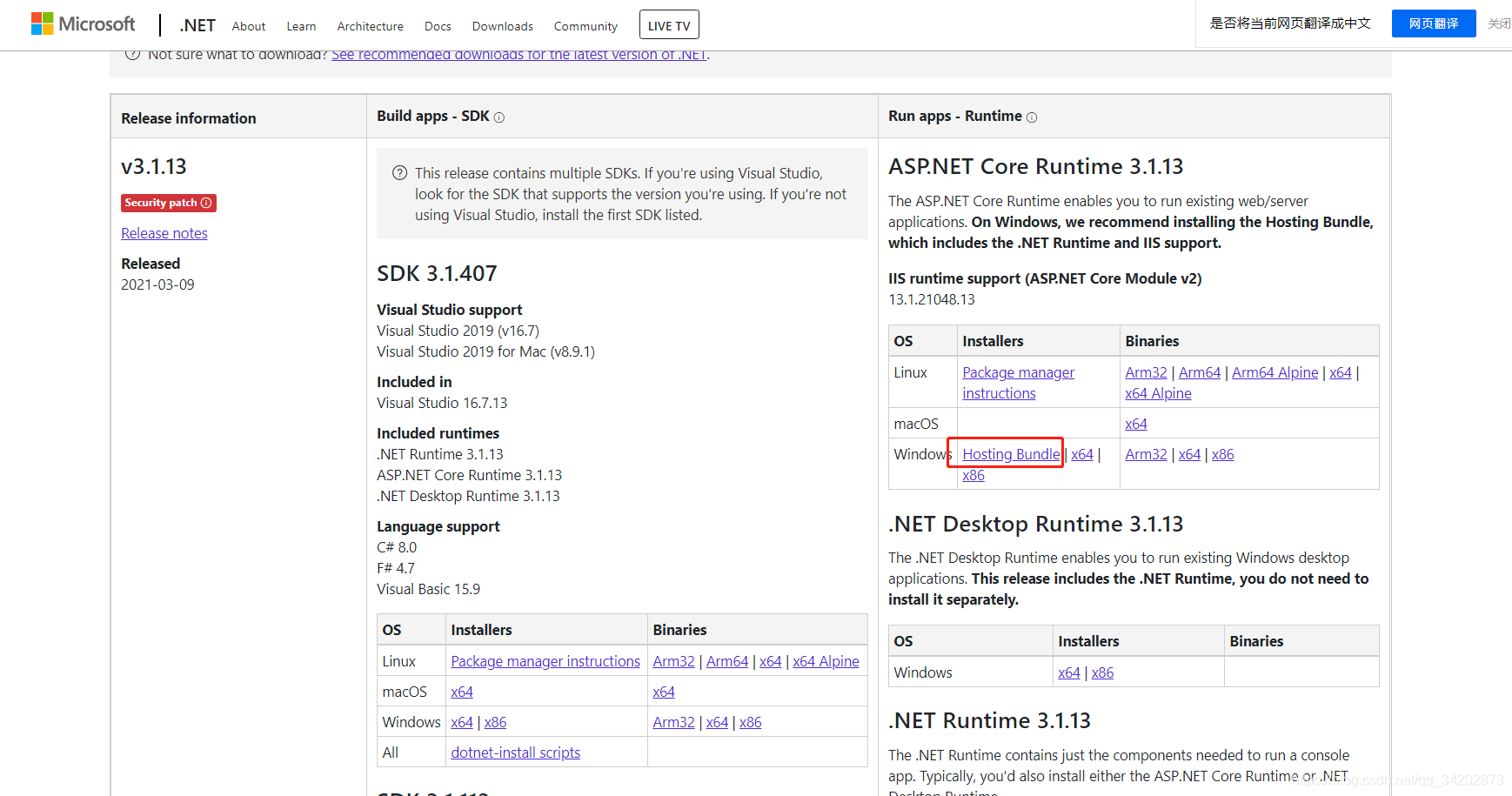
Task: Click the Microsoft logo
Action: tap(84, 23)
